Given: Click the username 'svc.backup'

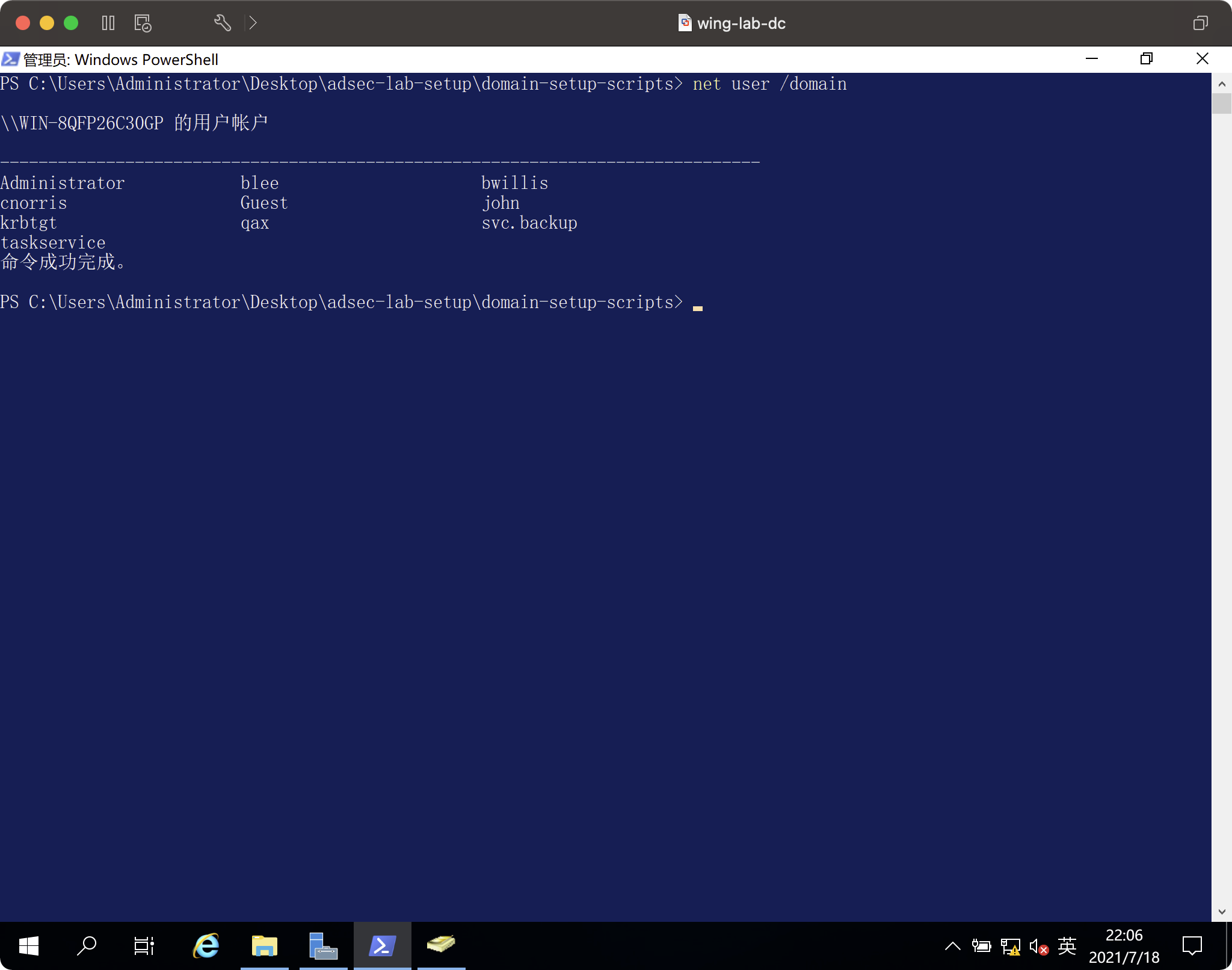Looking at the screenshot, I should click(x=529, y=223).
